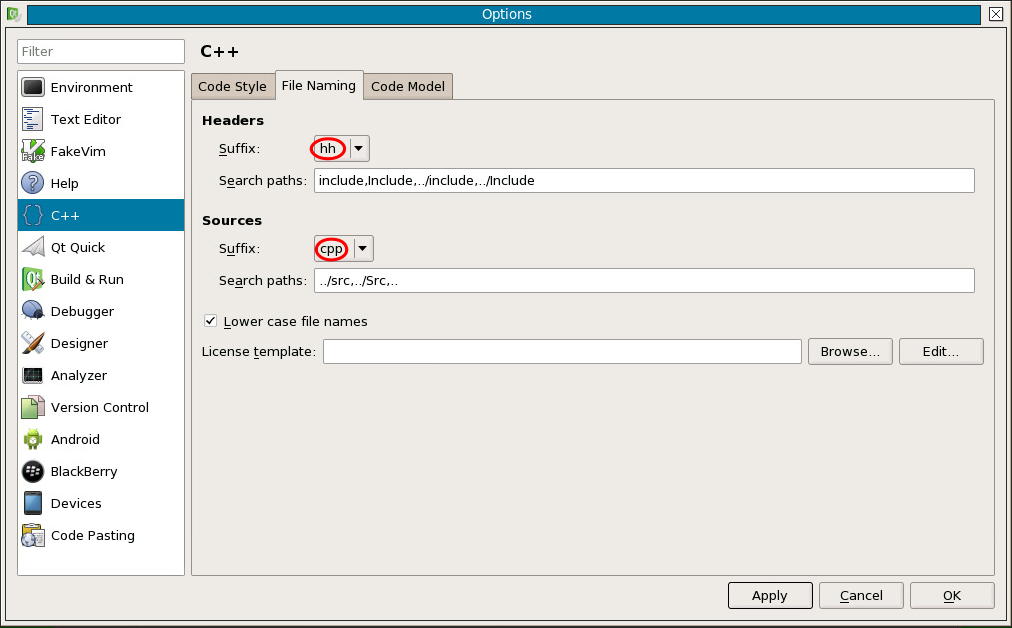Expand the Sources suffix dropdown arrow

(363, 248)
